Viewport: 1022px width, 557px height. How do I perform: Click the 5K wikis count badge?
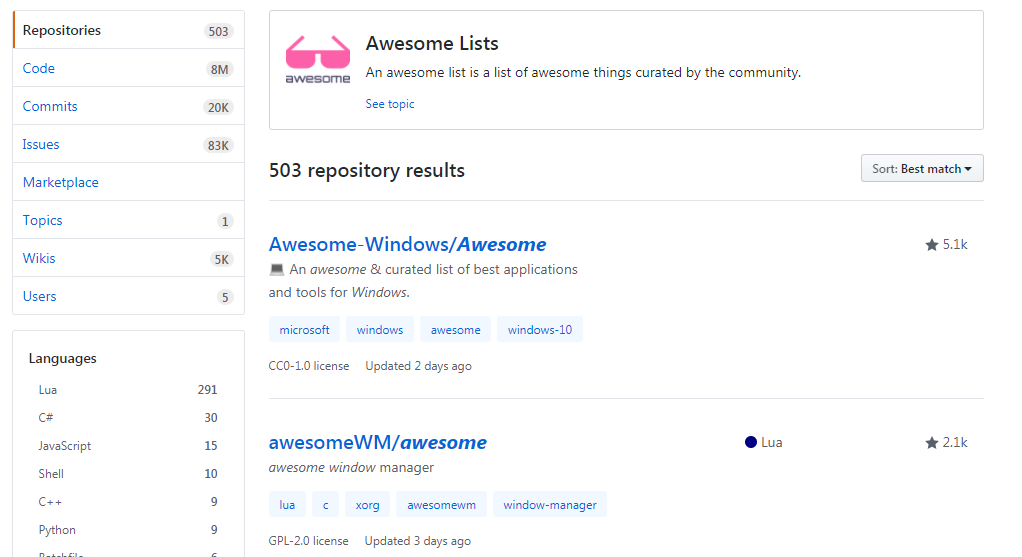click(x=222, y=259)
